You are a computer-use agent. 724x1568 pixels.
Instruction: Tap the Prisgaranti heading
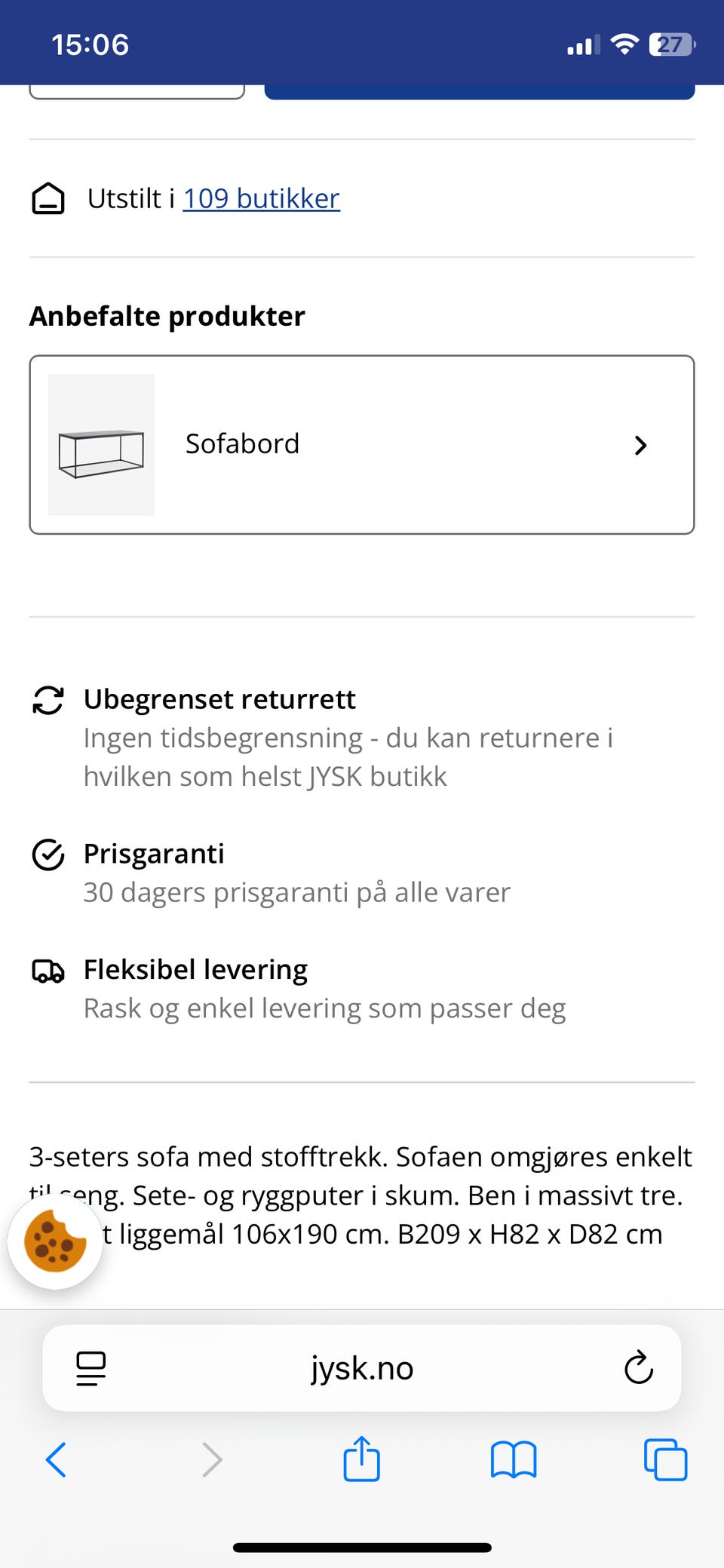pyautogui.click(x=154, y=854)
